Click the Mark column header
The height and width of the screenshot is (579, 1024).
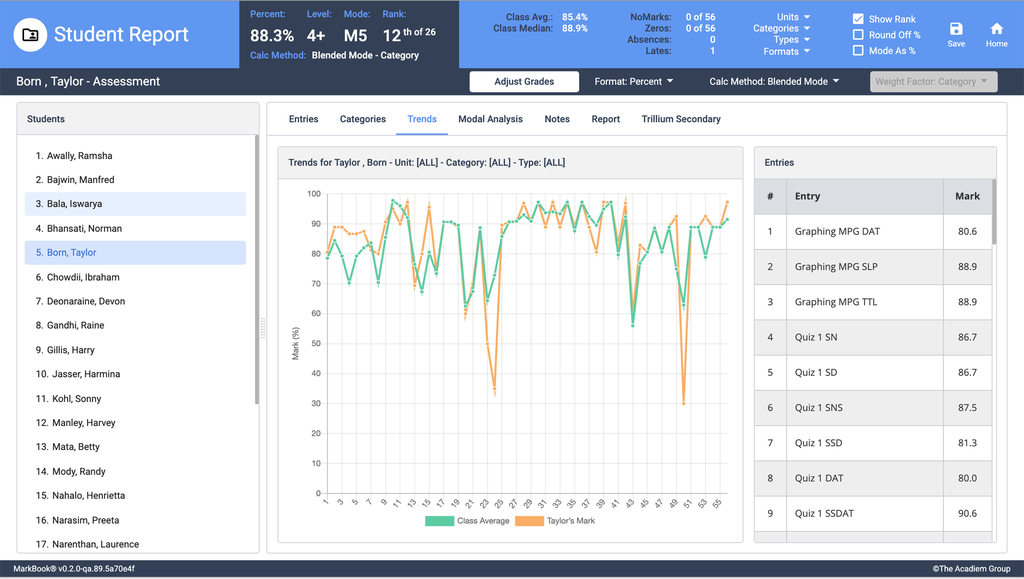click(x=967, y=196)
